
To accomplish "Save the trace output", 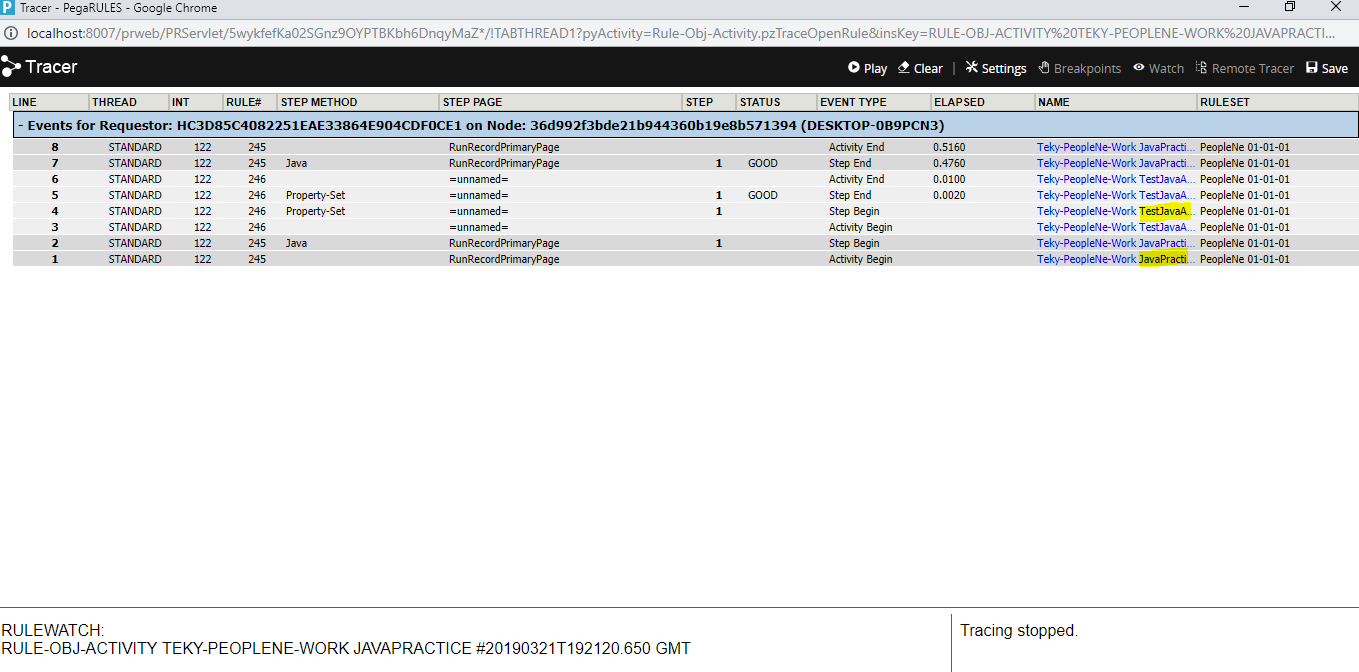I will (x=1326, y=68).
